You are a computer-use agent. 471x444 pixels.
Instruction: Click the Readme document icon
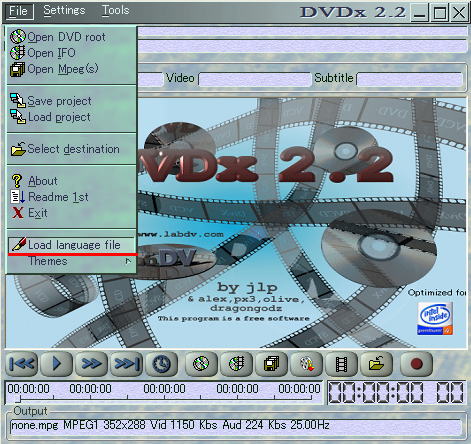click(18, 197)
